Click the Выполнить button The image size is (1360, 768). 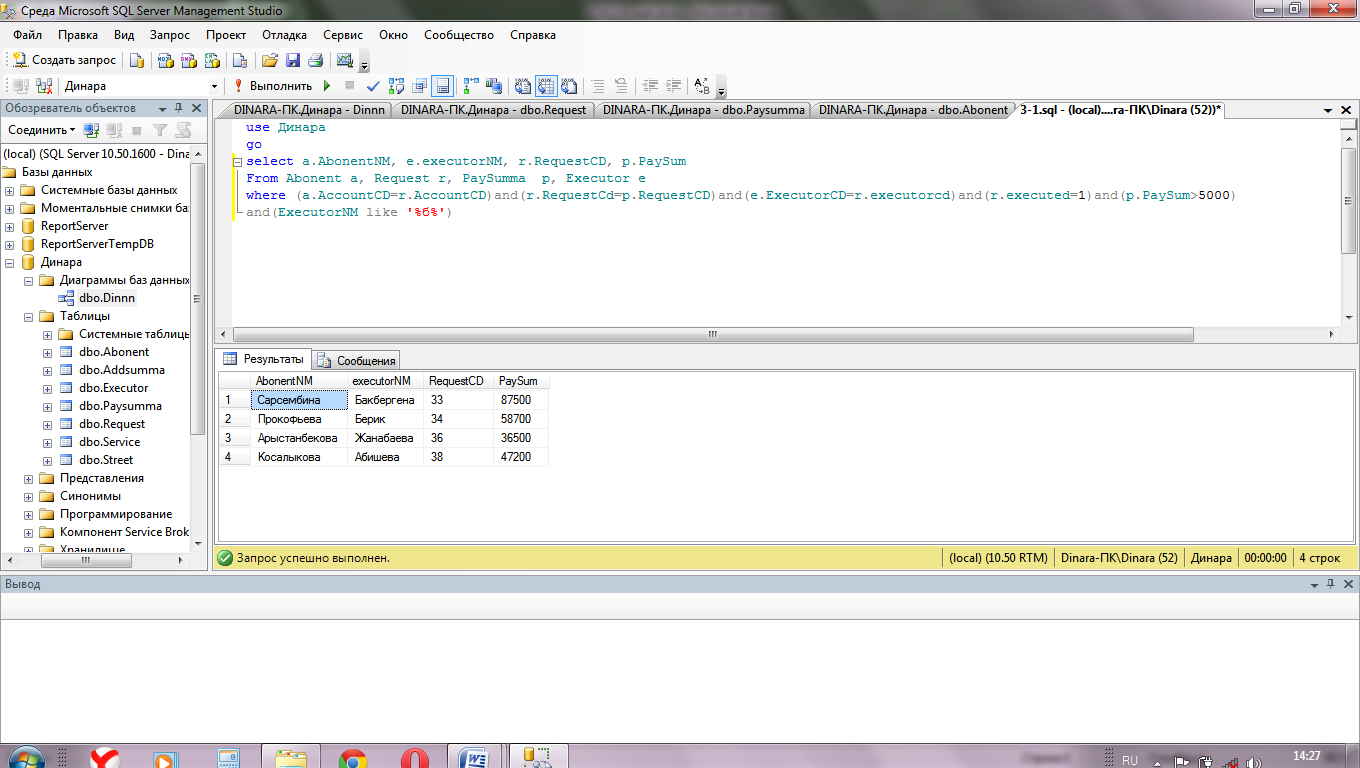(273, 86)
